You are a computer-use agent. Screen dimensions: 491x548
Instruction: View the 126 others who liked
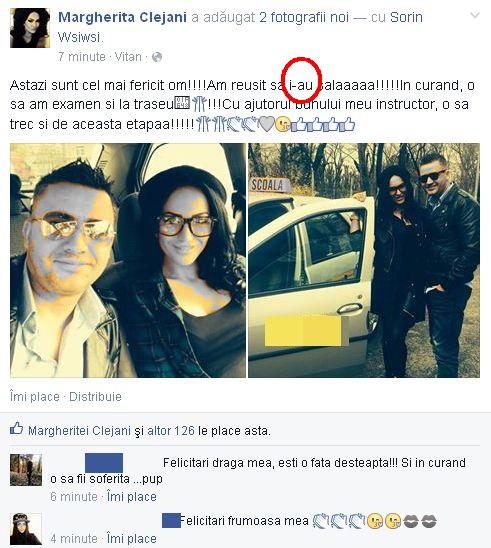point(171,431)
